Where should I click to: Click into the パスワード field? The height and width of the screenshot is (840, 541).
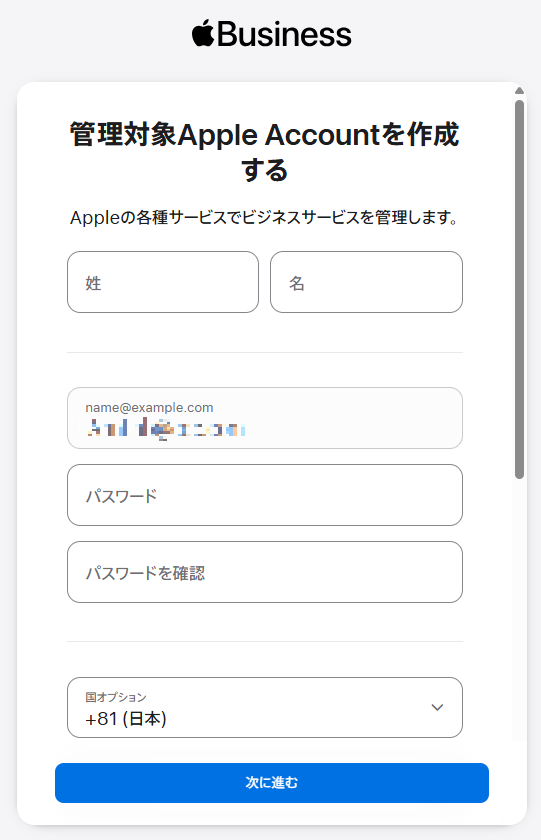tap(265, 495)
